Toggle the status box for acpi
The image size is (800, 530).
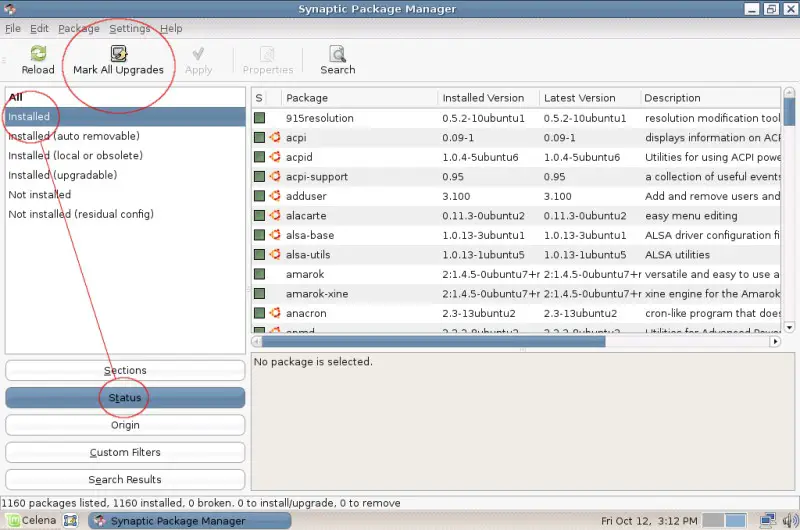tap(259, 137)
